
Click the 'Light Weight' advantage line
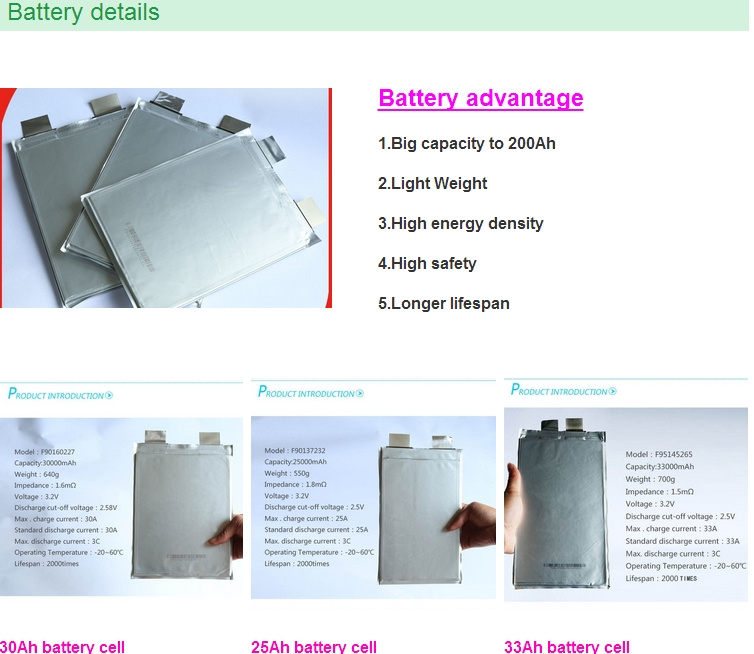pos(433,183)
